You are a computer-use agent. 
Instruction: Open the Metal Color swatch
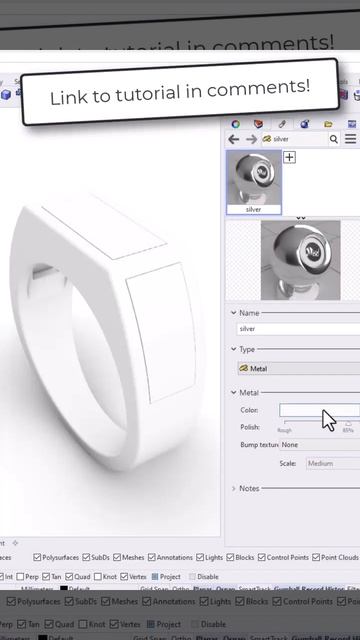[x=320, y=410]
